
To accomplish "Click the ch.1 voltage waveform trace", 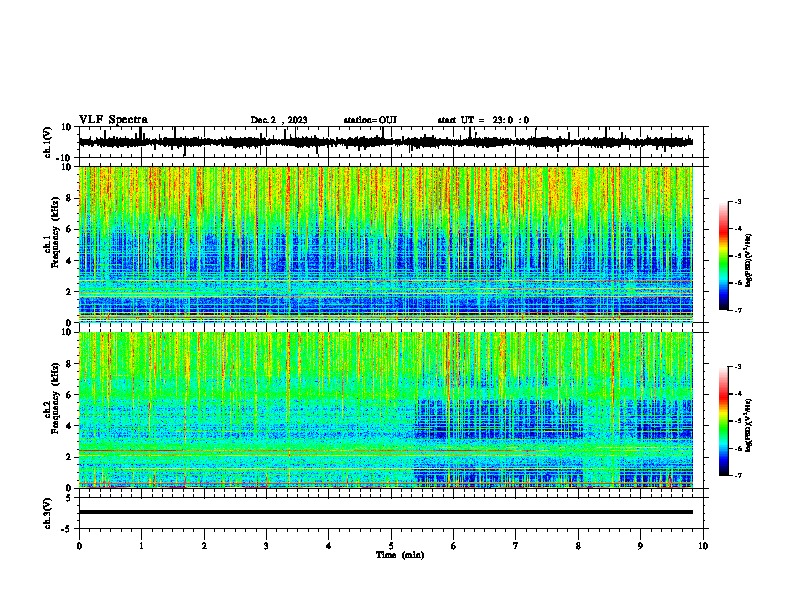I will click(386, 142).
